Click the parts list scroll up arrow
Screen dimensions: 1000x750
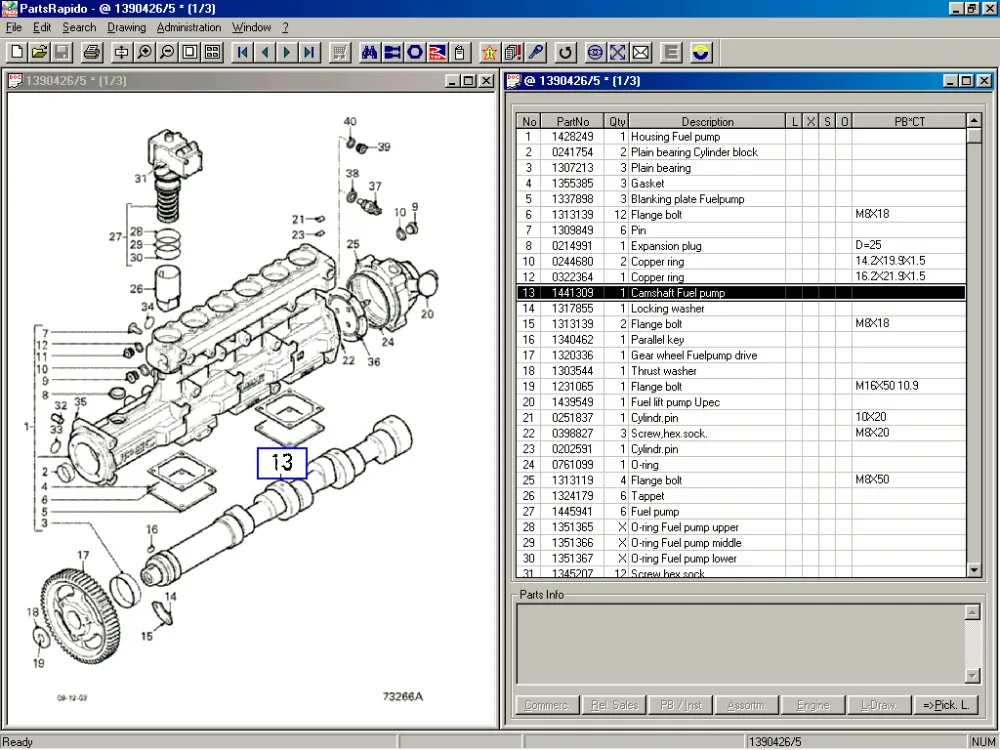974,121
